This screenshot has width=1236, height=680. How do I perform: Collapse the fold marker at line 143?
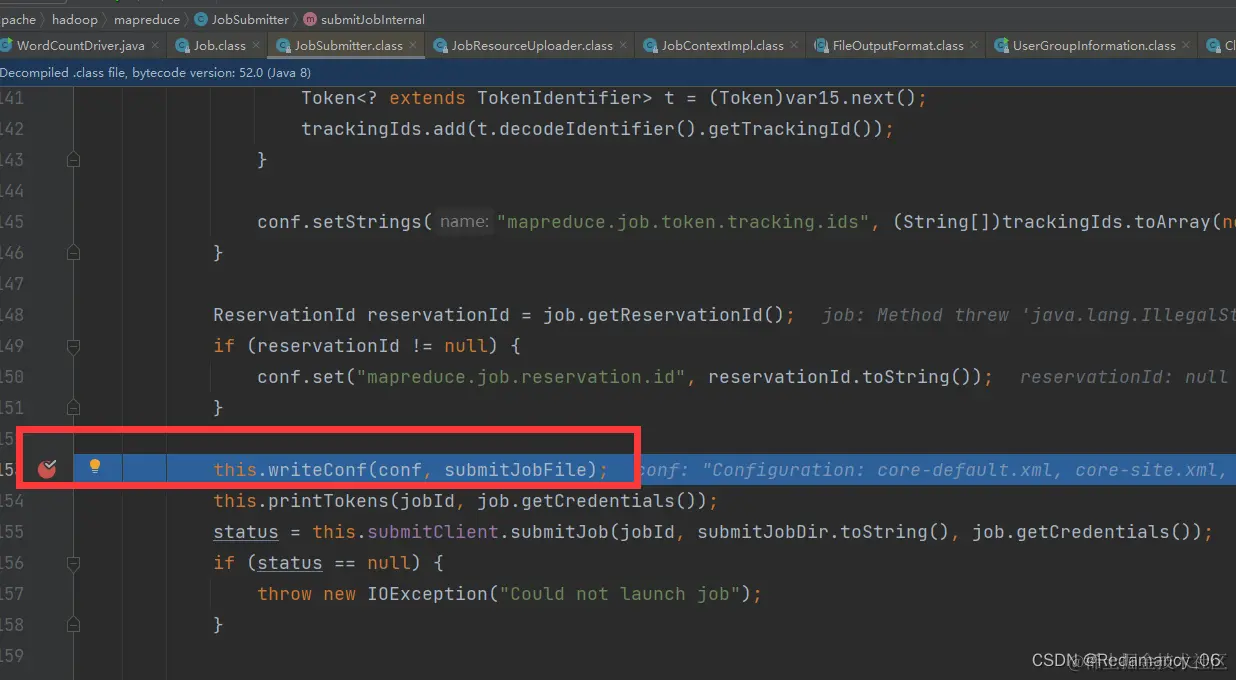[x=73, y=159]
